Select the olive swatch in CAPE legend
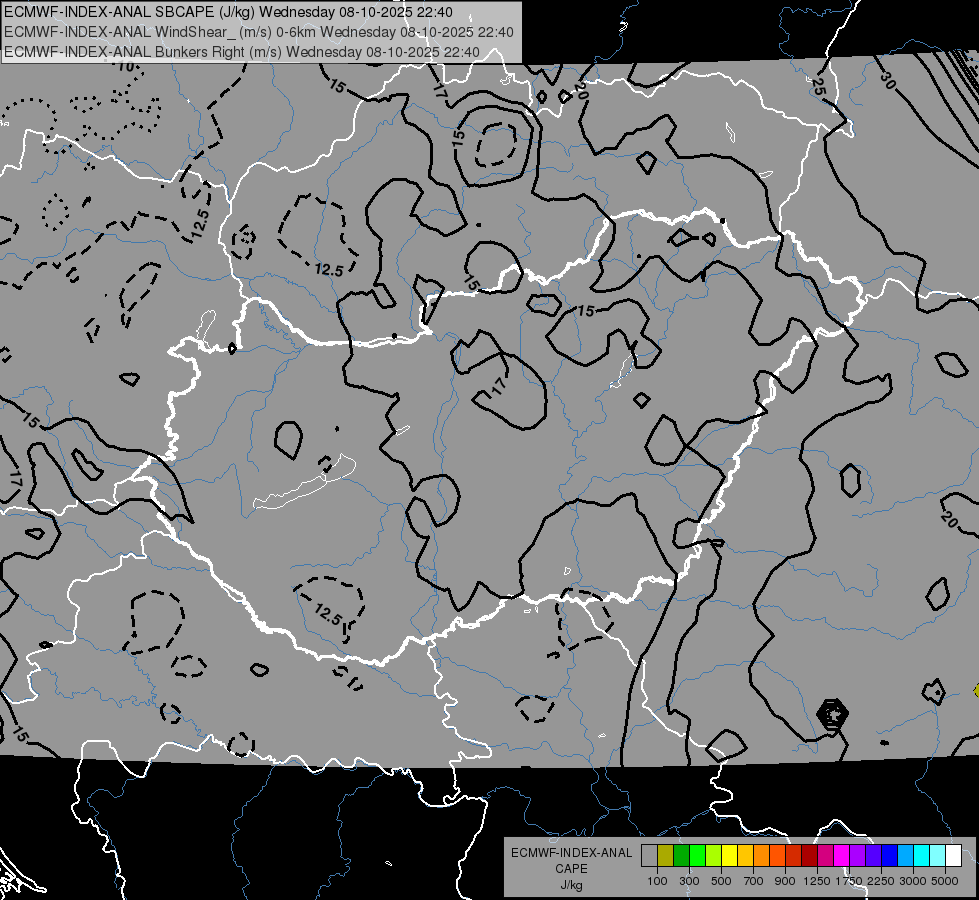Image resolution: width=979 pixels, height=900 pixels. coord(666,856)
